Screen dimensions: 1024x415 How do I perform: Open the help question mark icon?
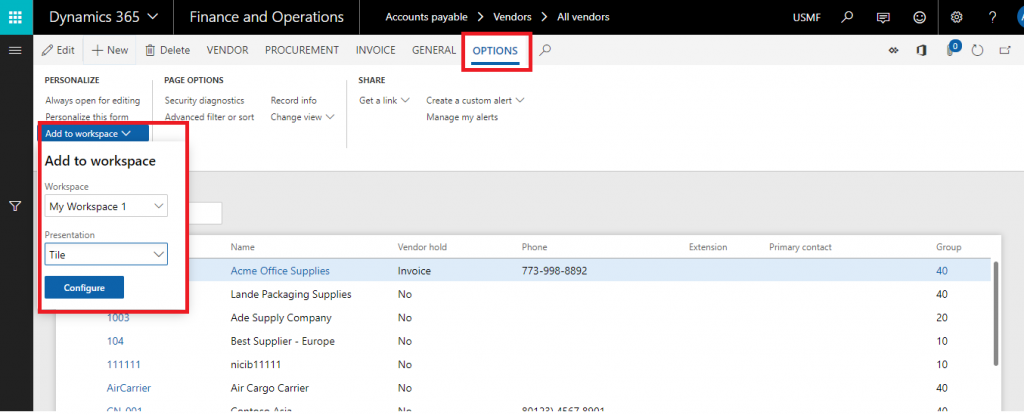pyautogui.click(x=993, y=18)
